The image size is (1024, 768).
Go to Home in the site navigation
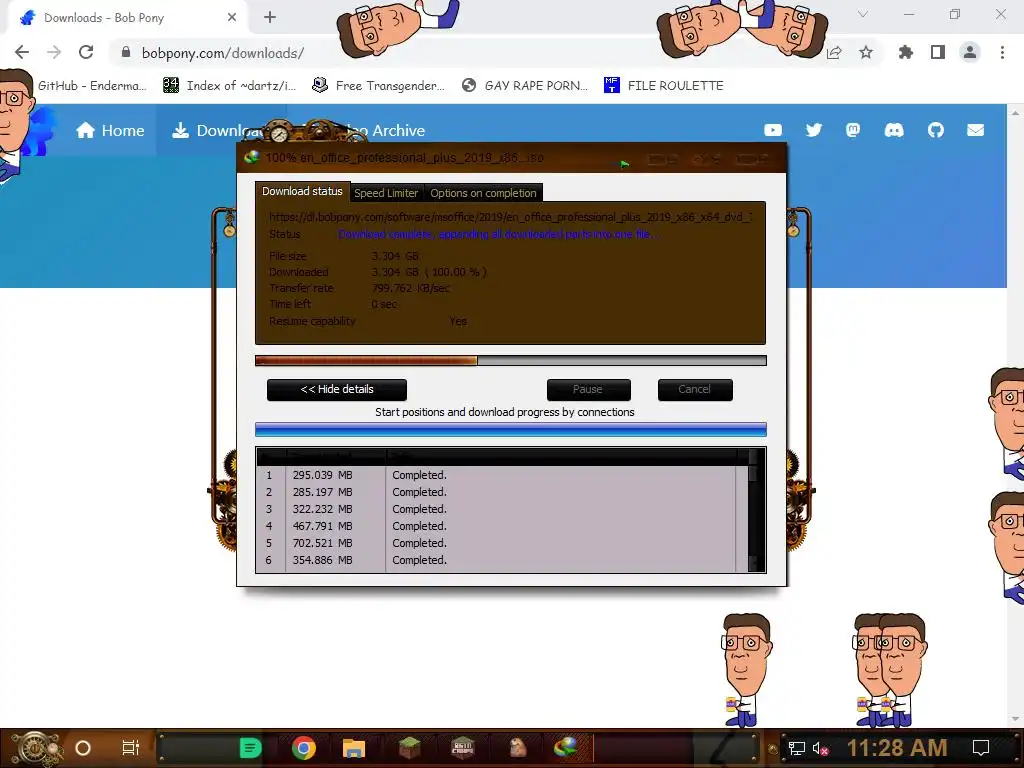(110, 131)
